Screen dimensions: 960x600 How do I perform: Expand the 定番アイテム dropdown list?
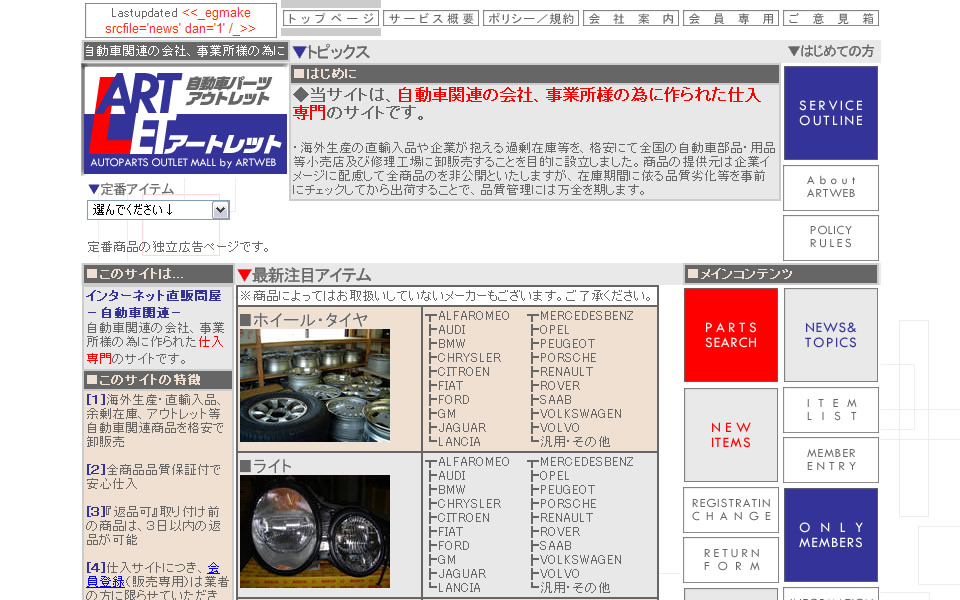coord(158,210)
